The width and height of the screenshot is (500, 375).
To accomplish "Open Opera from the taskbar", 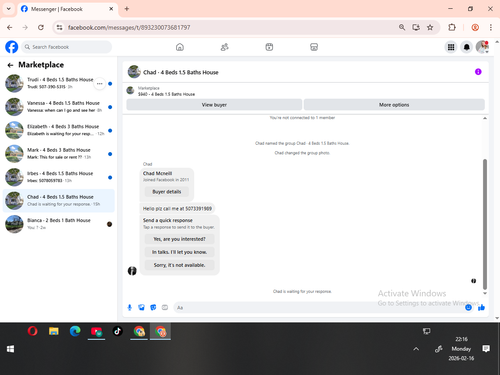I will coord(32,331).
